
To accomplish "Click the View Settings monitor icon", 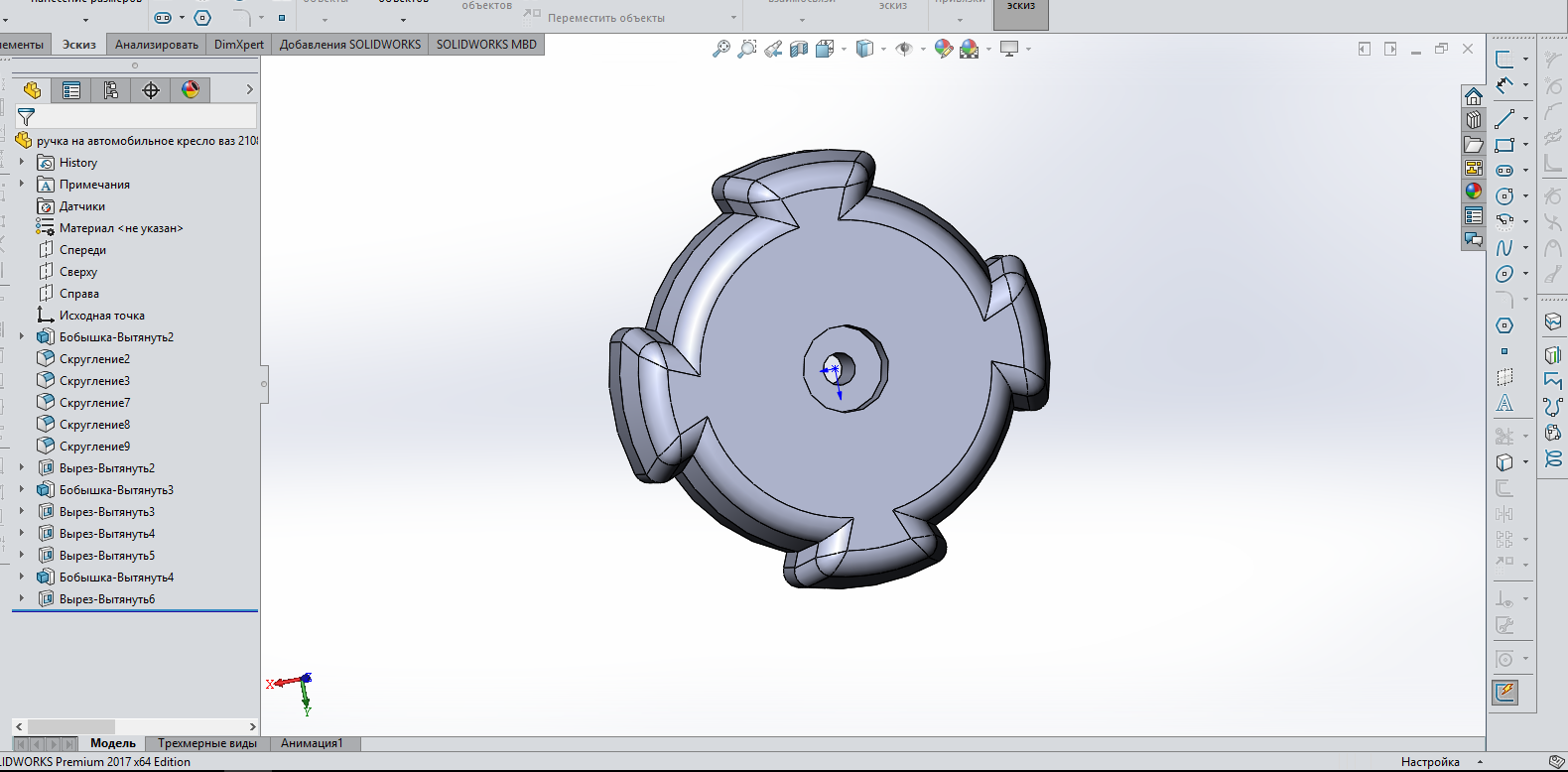I will (1009, 49).
